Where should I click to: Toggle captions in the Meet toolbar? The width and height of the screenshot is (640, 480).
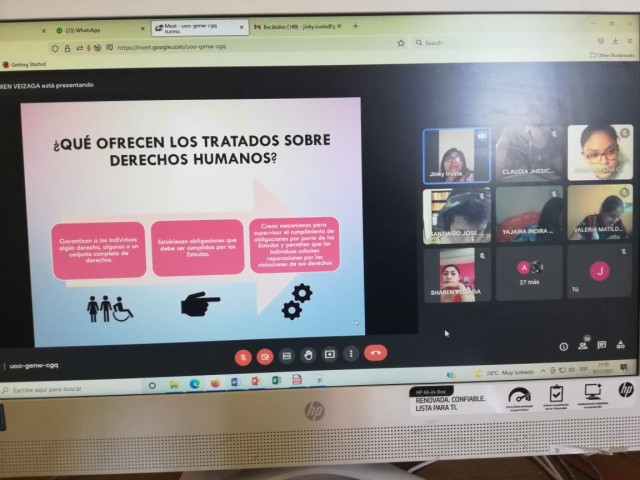coord(287,356)
